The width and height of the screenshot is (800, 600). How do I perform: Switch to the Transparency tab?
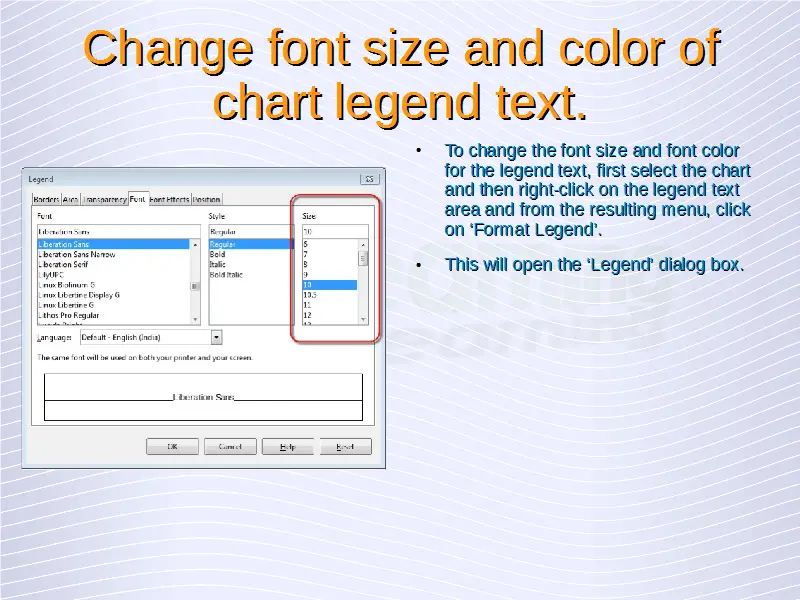pyautogui.click(x=104, y=199)
